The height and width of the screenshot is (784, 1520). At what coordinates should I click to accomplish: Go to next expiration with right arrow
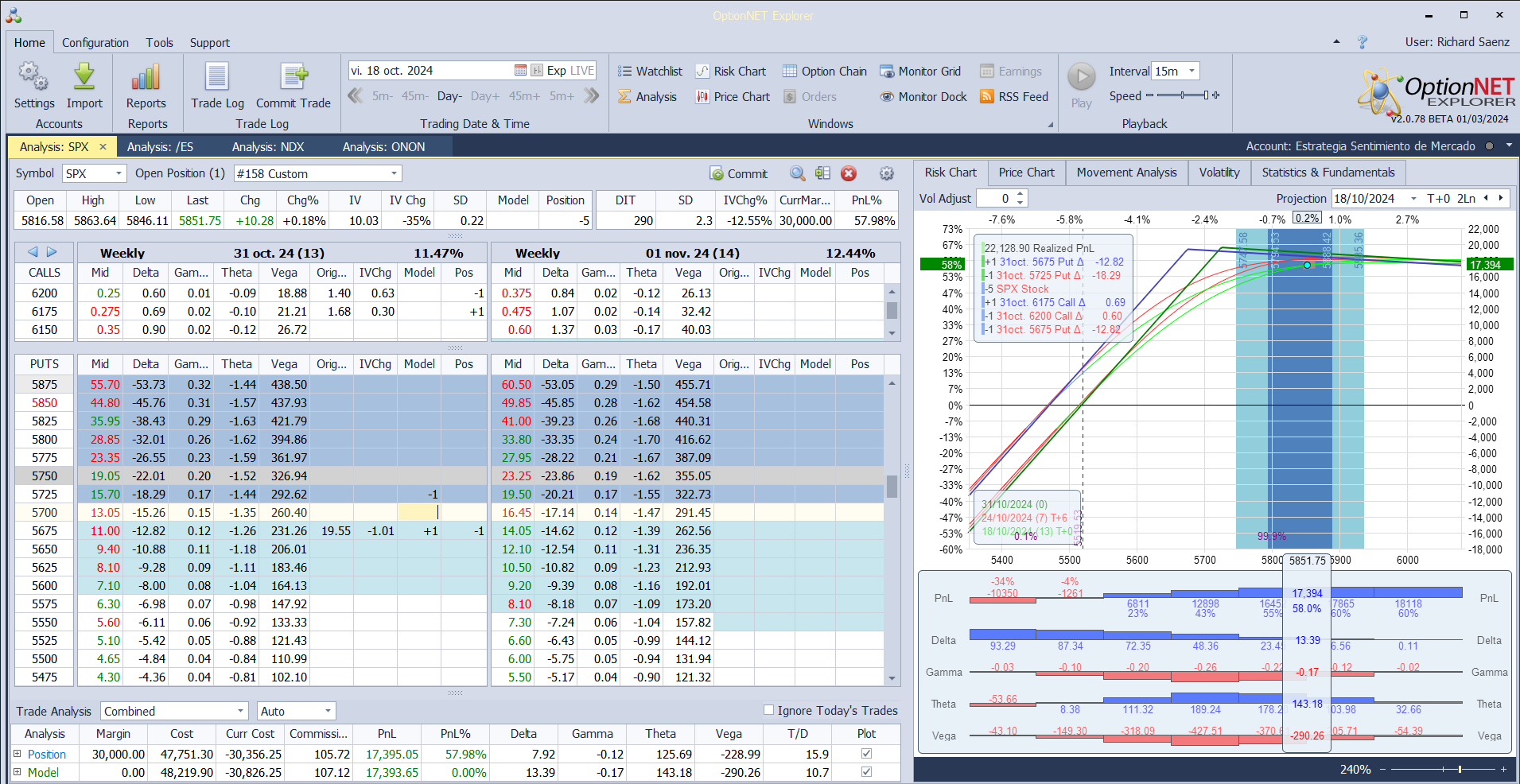tap(52, 252)
